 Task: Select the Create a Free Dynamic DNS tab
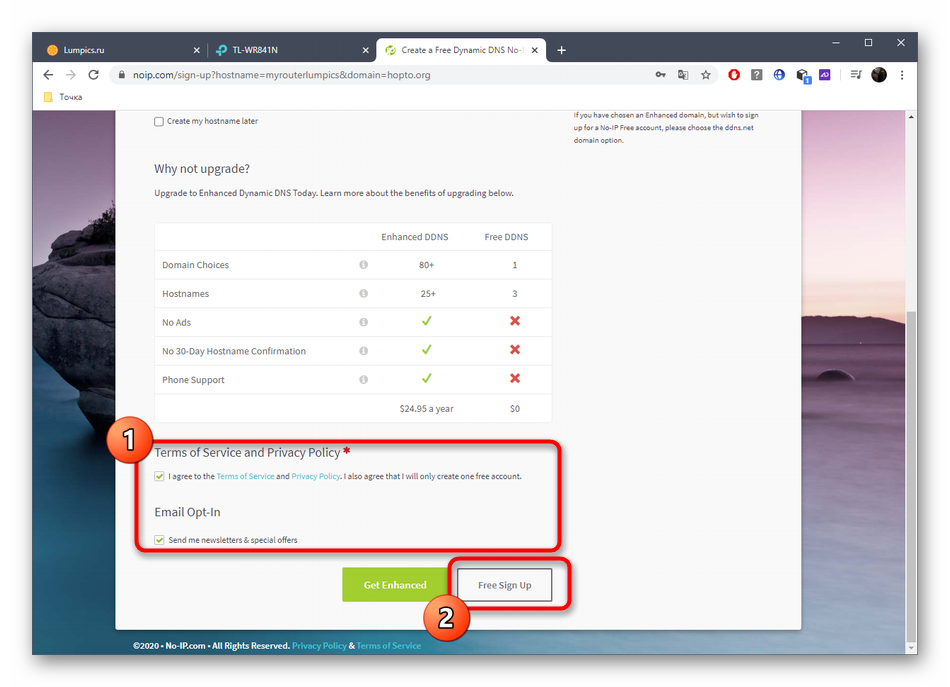pos(460,50)
